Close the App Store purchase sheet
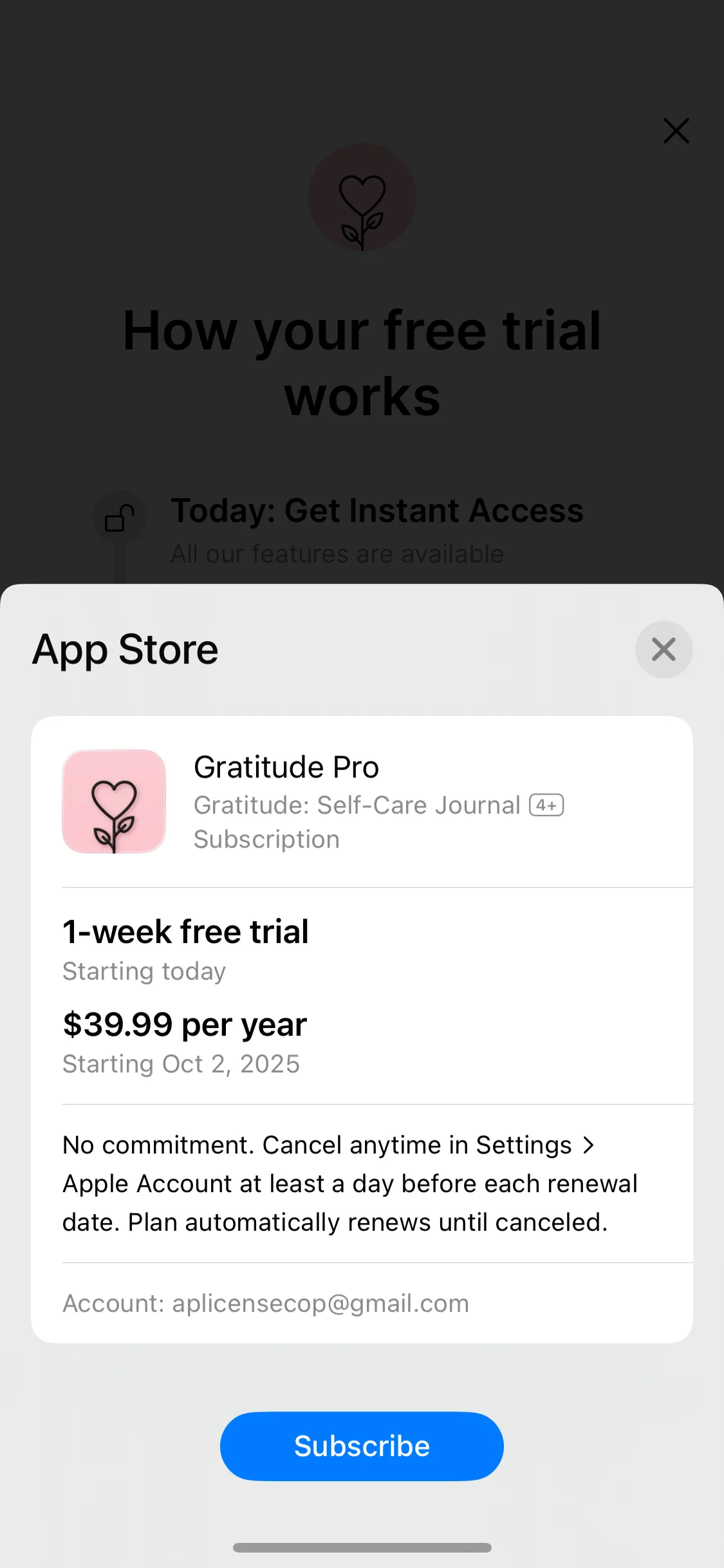This screenshot has width=724, height=1568. coord(664,649)
